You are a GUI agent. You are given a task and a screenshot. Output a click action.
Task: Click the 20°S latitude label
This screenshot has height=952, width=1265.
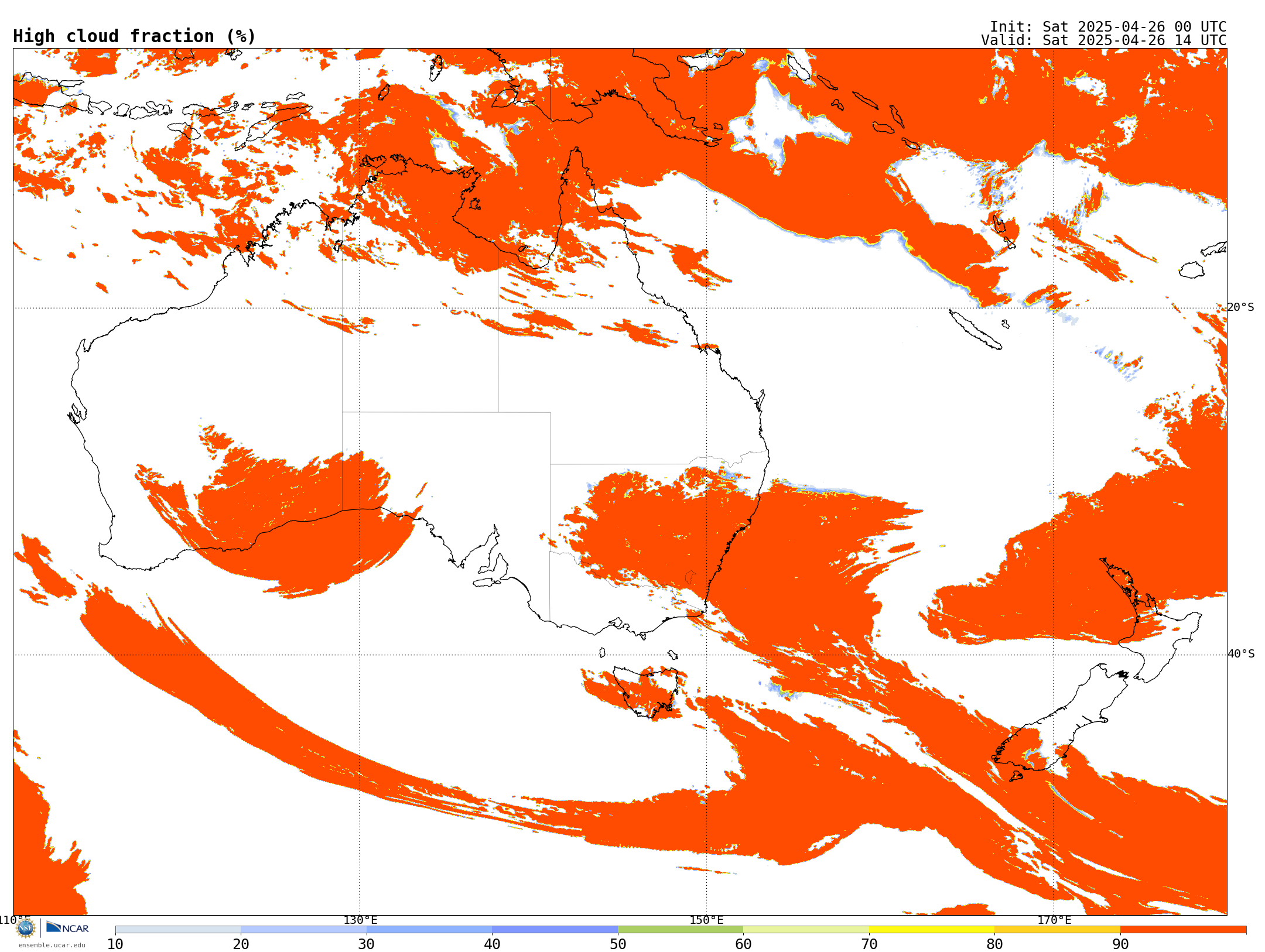click(x=1241, y=307)
